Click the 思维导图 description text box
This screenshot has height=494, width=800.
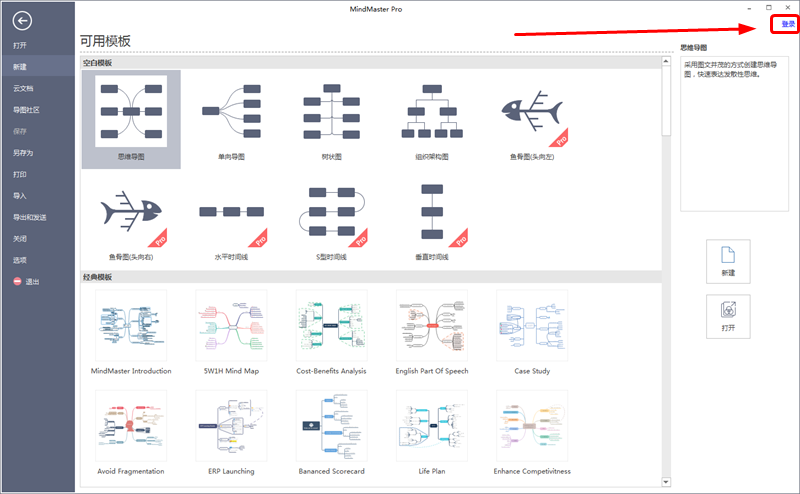tap(734, 134)
